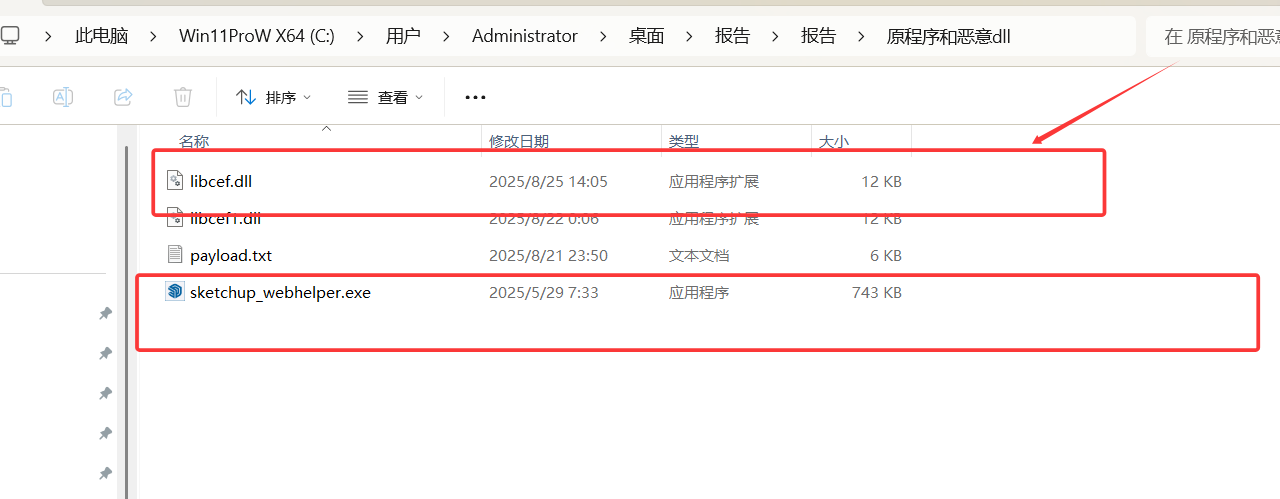Click the 2025/8/21 23:50 date cell
Viewport: 1280px width, 499px height.
[x=548, y=255]
